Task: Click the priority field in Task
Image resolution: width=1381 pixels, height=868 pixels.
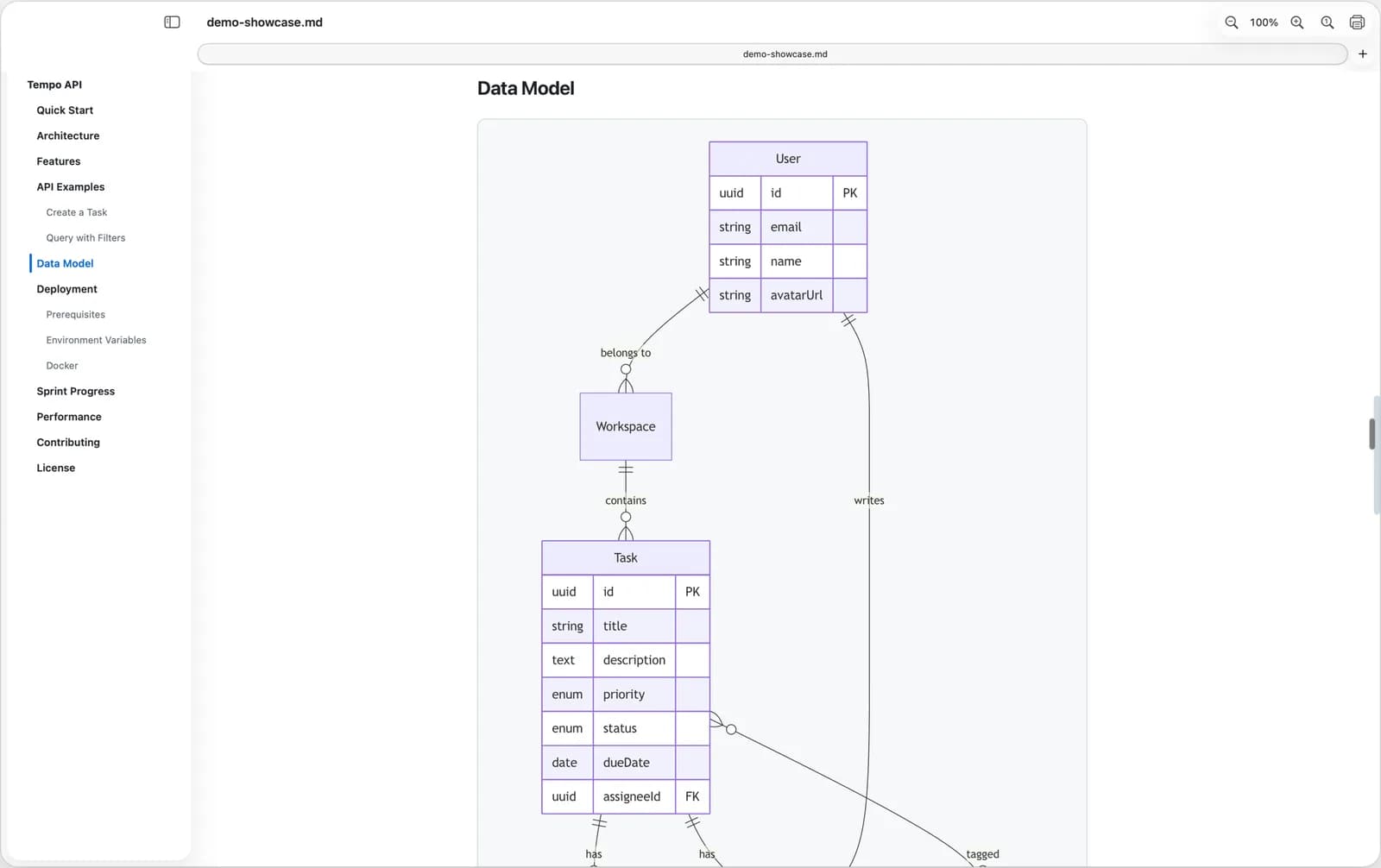Action: (x=634, y=695)
